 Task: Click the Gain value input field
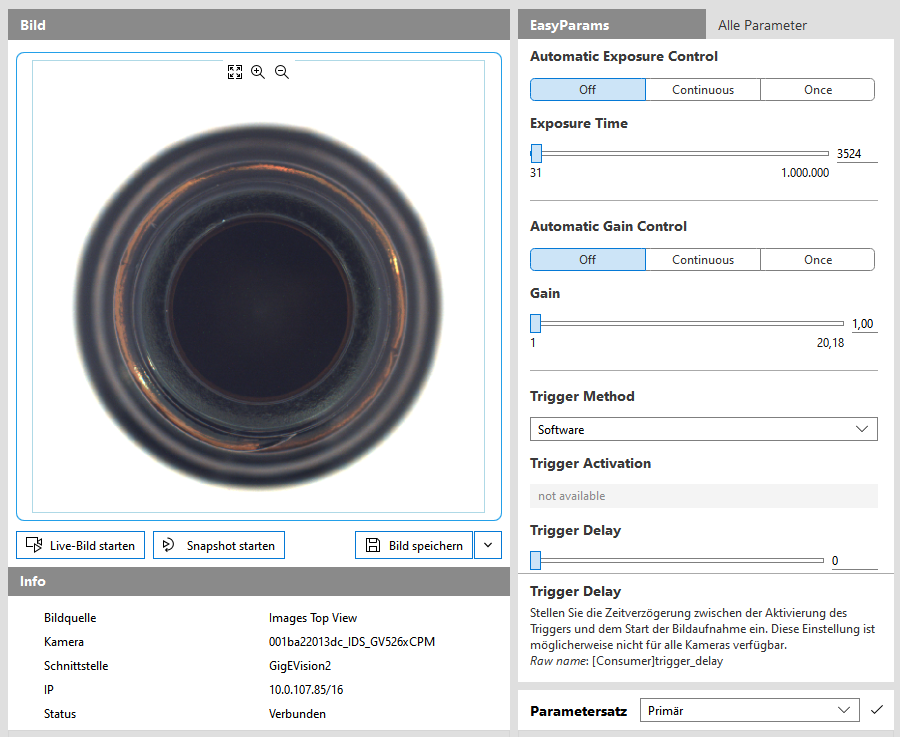click(863, 324)
